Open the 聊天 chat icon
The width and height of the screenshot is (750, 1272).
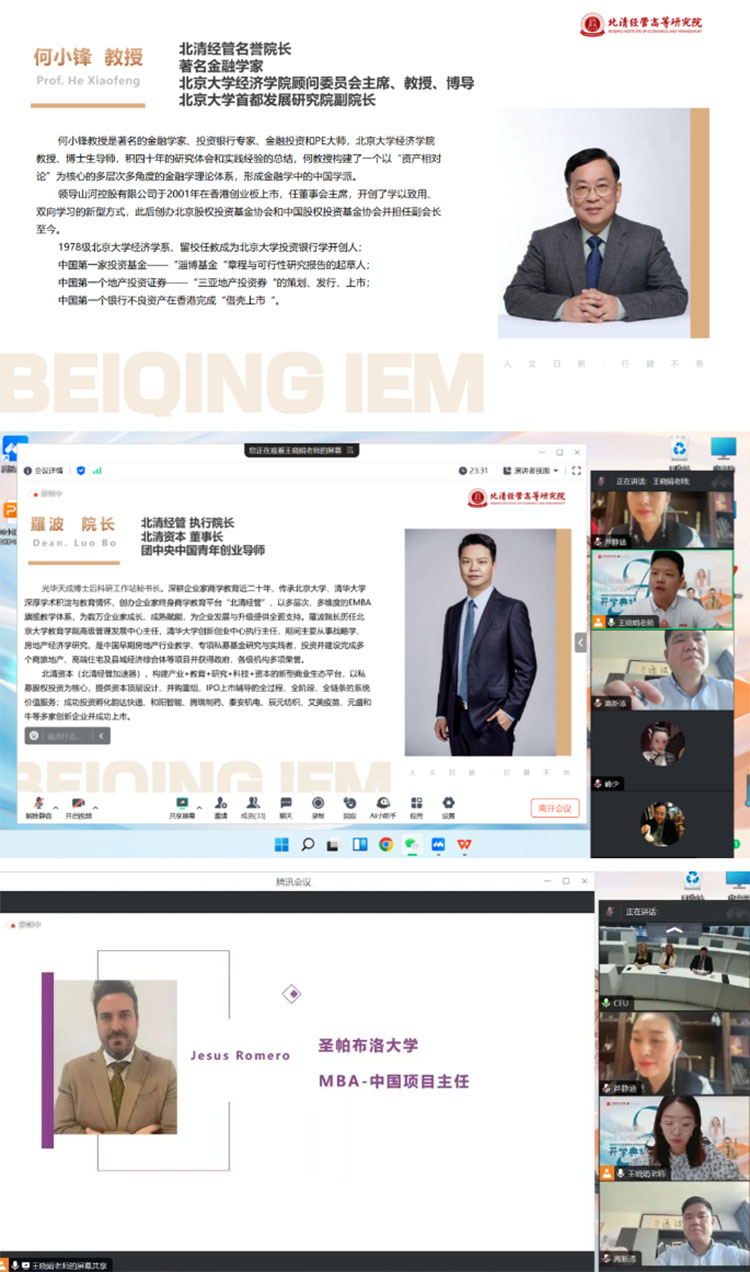point(286,803)
